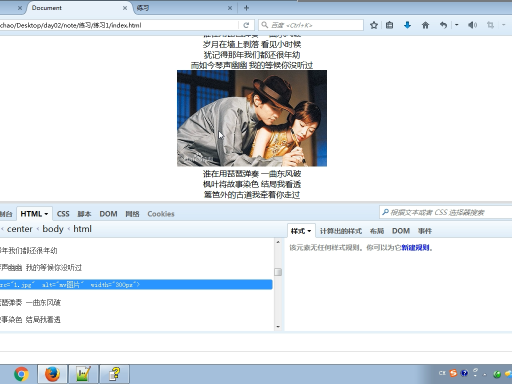
Task: Click the HTML panel scrollbar up arrow
Action: [278, 242]
